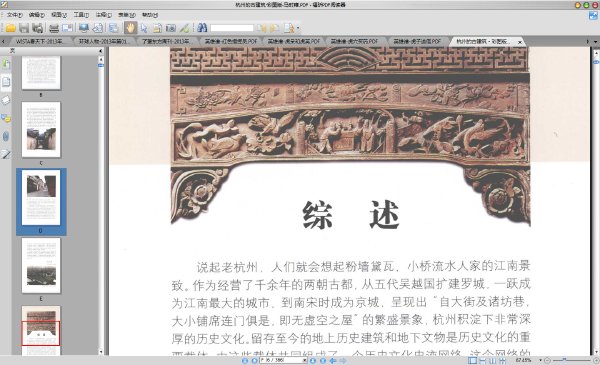600x365 pixels.
Task: Click the continuous page view icon
Action: pyautogui.click(x=483, y=360)
